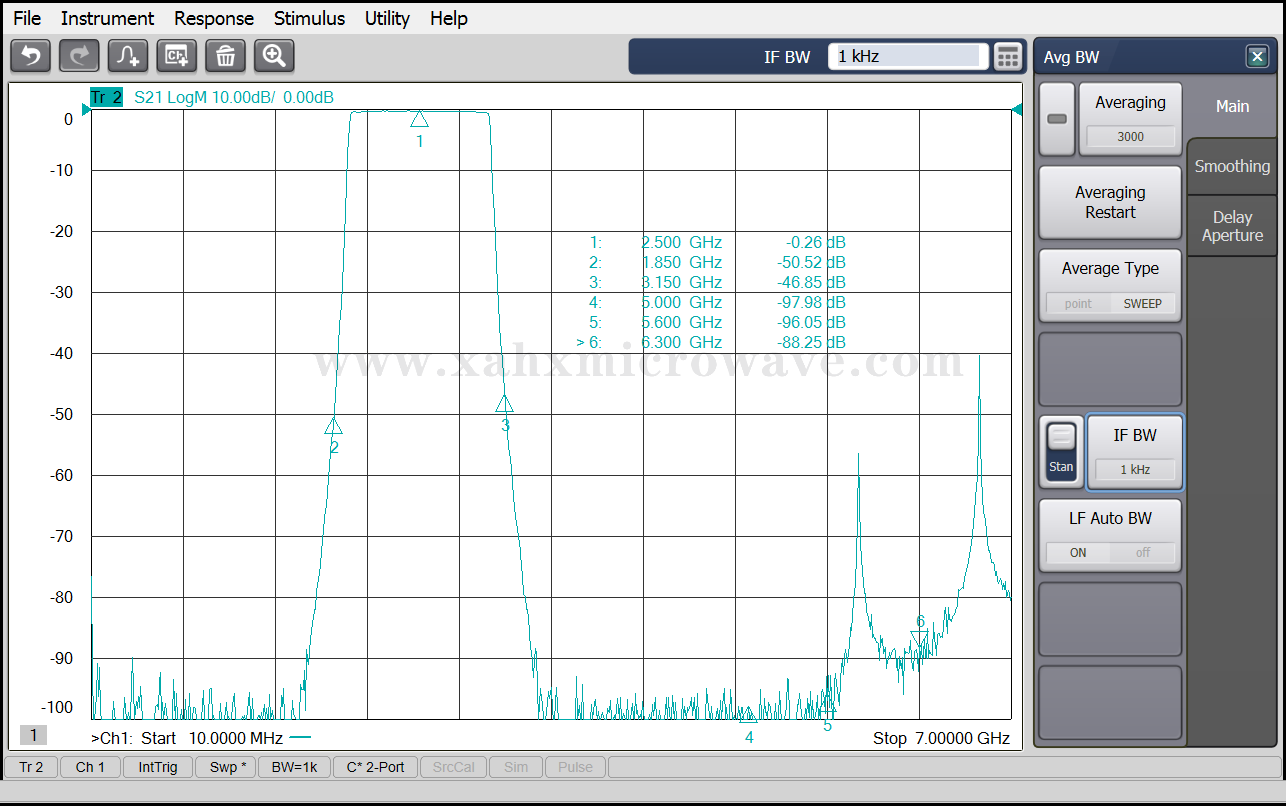Open the Stimulus menu

(309, 18)
